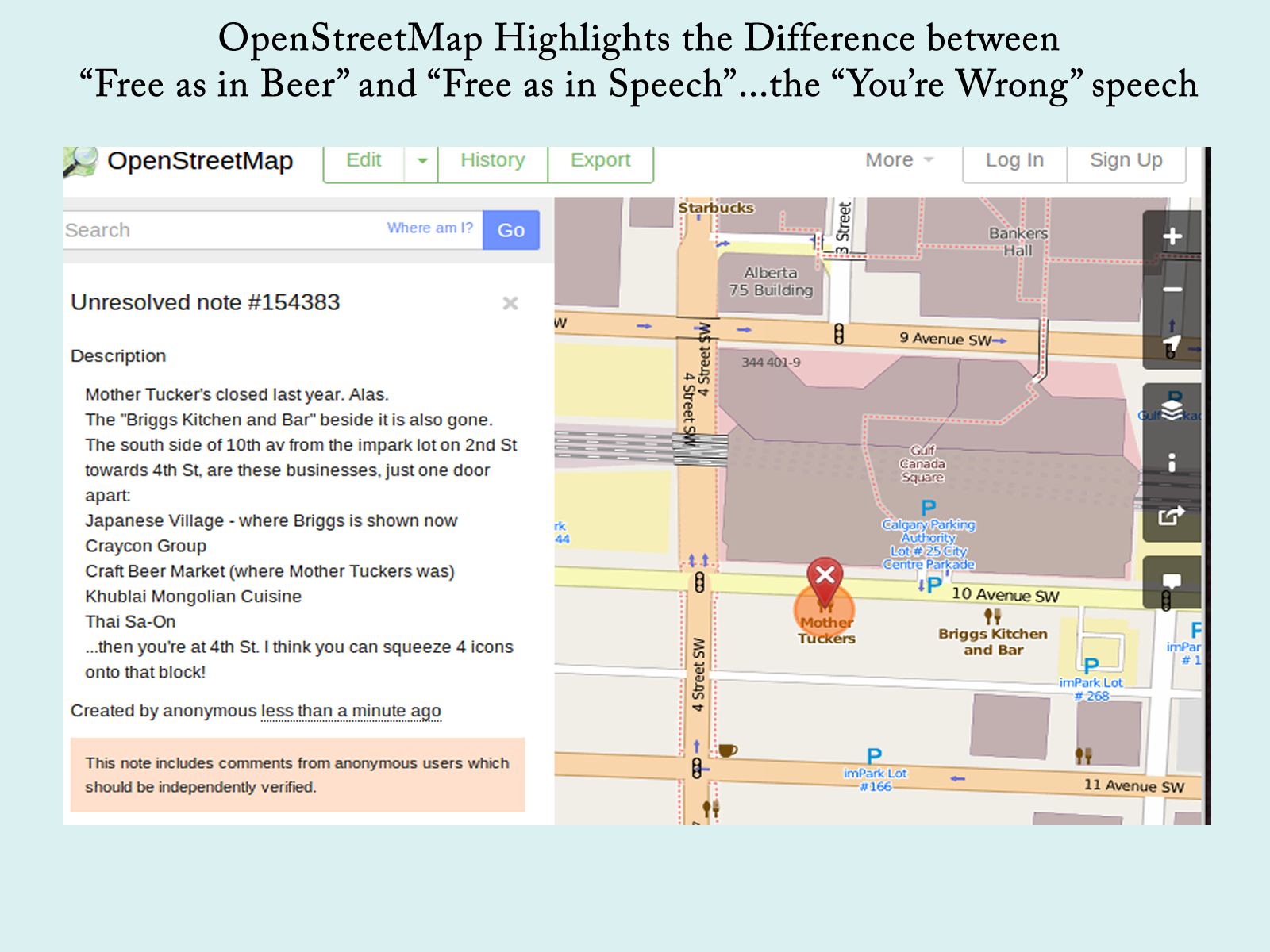Open the History tab
Viewport: 1270px width, 952px height.
tap(493, 161)
